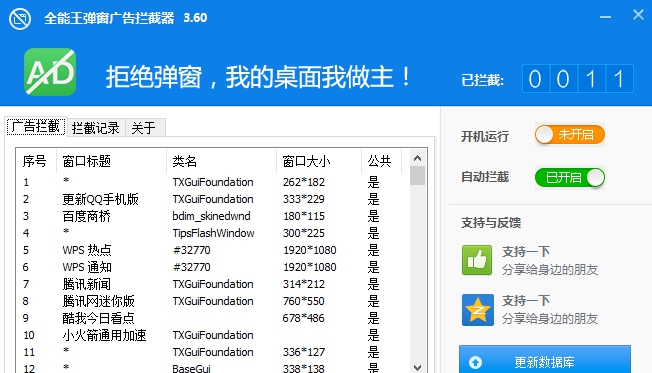Click the 180*115 window size cell
This screenshot has width=652, height=373.
pos(304,216)
